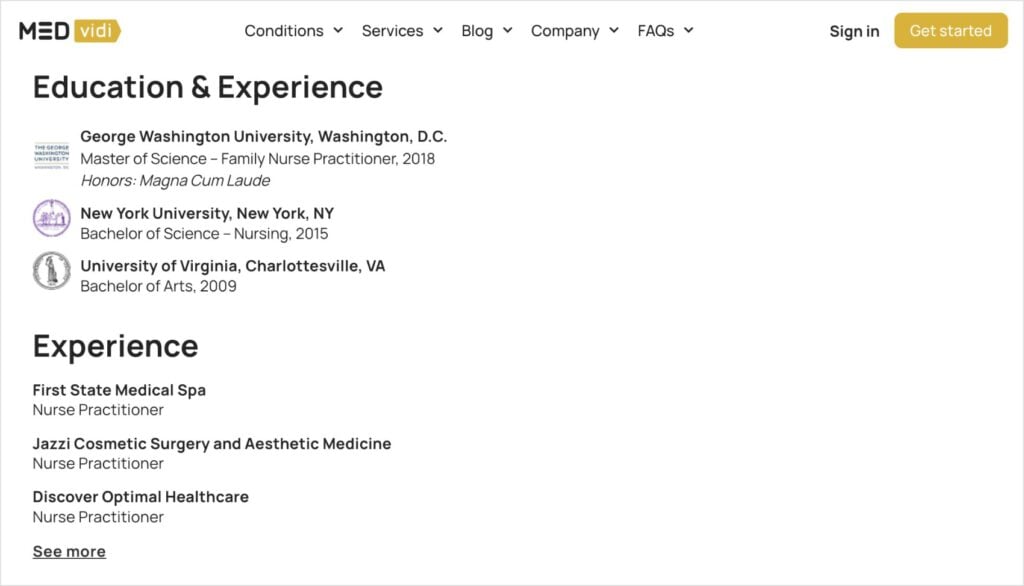Screen dimensions: 1024x586
Task: Select Conditions in the navigation bar
Action: [284, 31]
